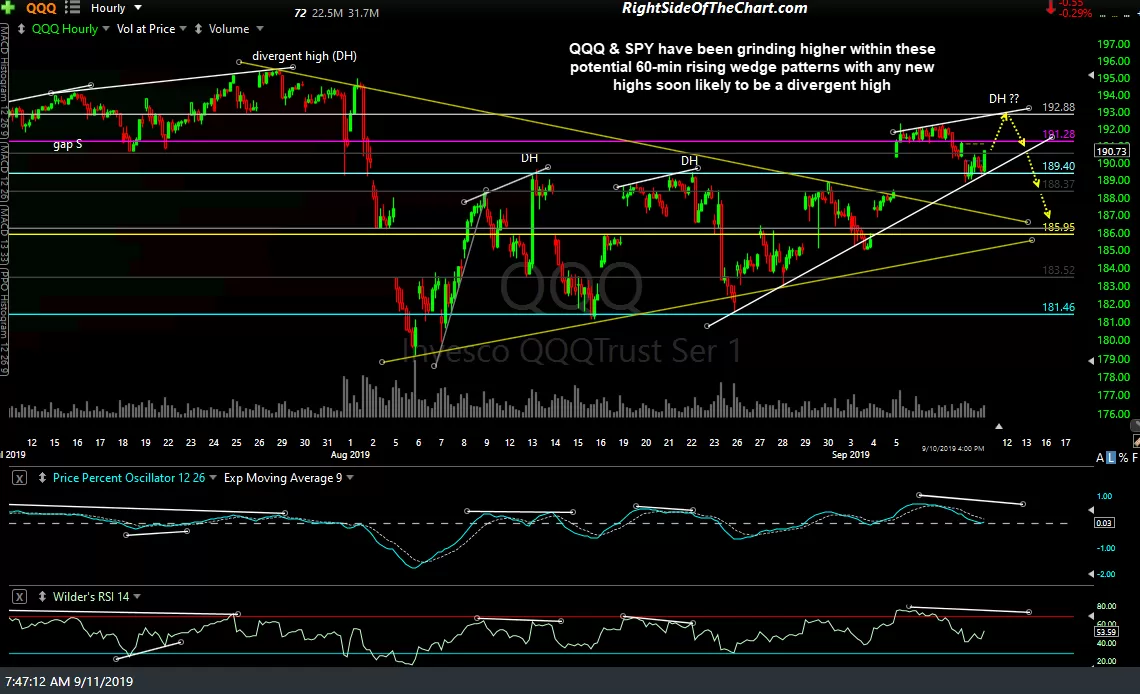Click the 'divergent high (DH)' annotation

(x=304, y=56)
